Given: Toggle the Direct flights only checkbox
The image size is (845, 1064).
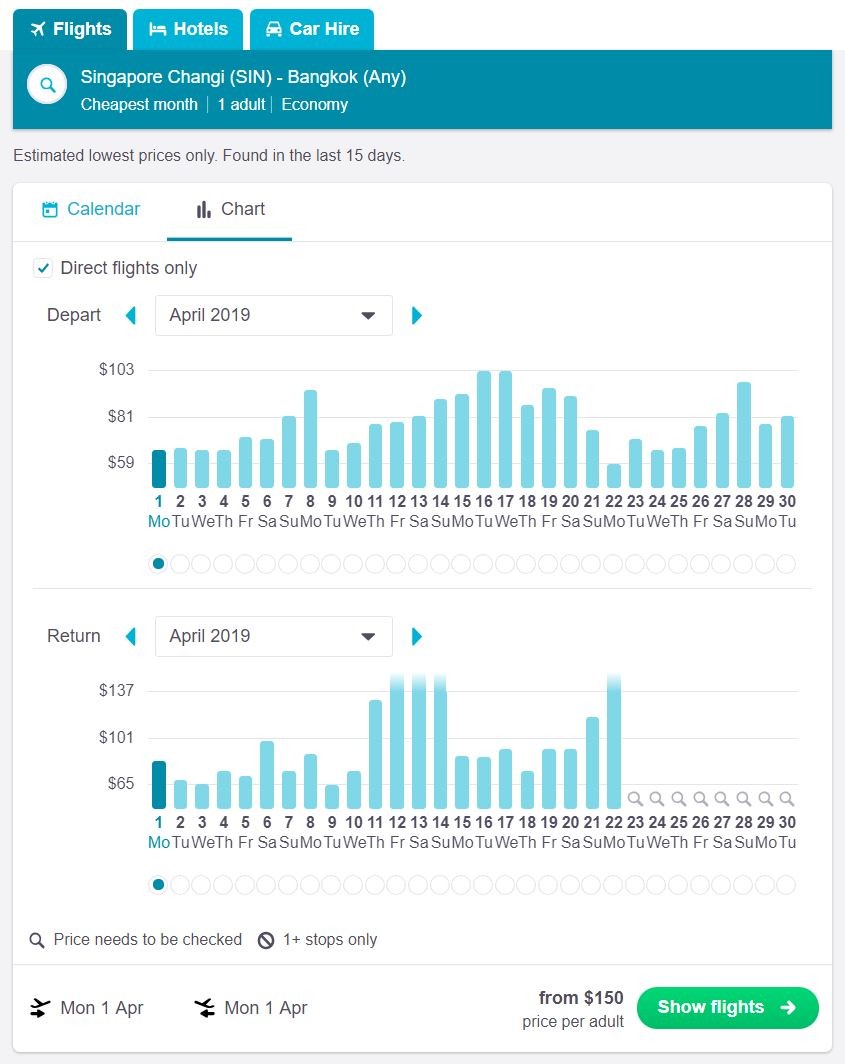Looking at the screenshot, I should (43, 268).
